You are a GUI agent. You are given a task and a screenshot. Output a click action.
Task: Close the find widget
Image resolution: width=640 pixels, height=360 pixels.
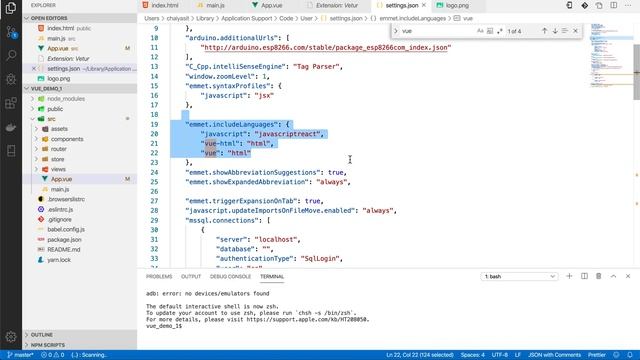(575, 31)
